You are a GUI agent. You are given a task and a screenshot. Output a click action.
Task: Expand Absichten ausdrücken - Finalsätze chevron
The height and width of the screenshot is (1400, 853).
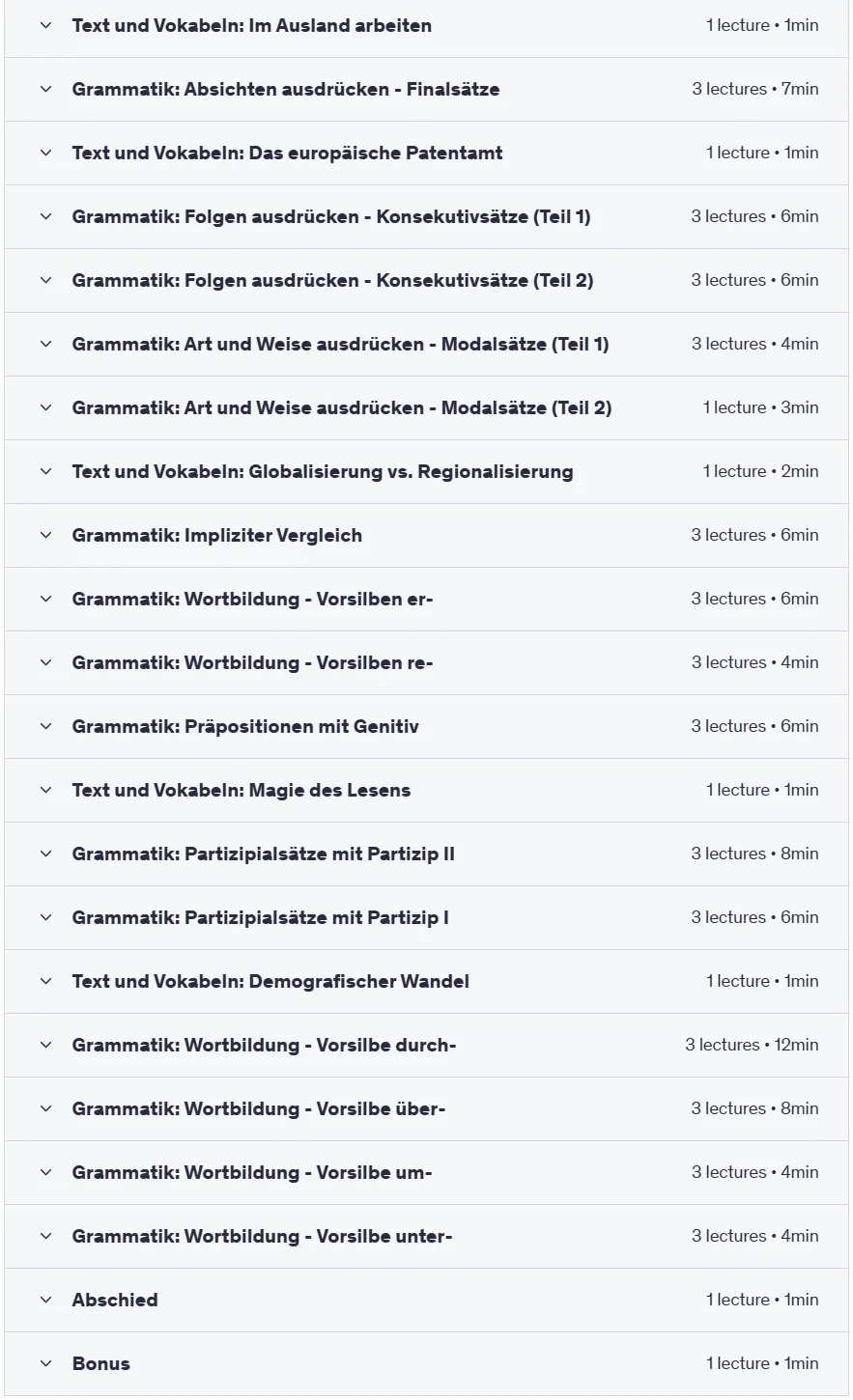[x=45, y=90]
